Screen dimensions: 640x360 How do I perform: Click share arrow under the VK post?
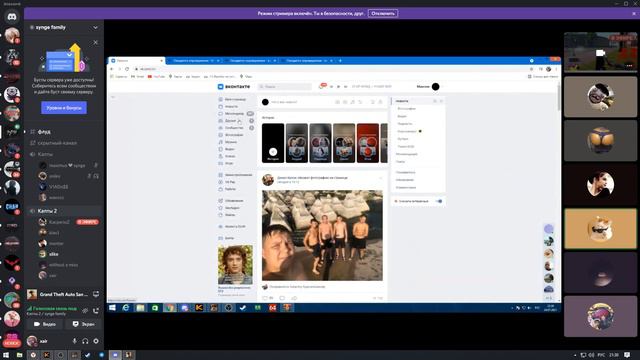pyautogui.click(x=294, y=298)
